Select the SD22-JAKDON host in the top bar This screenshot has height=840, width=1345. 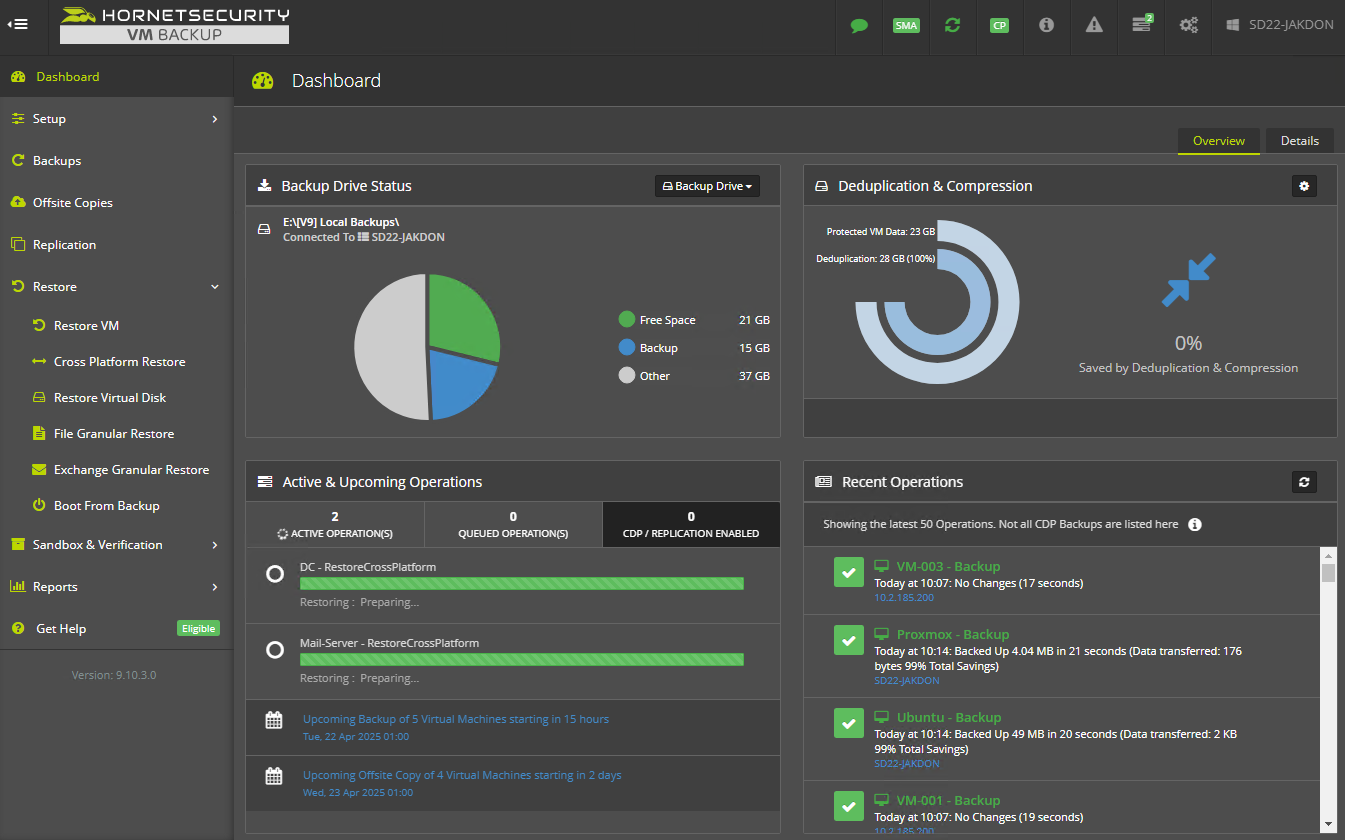pos(1279,25)
